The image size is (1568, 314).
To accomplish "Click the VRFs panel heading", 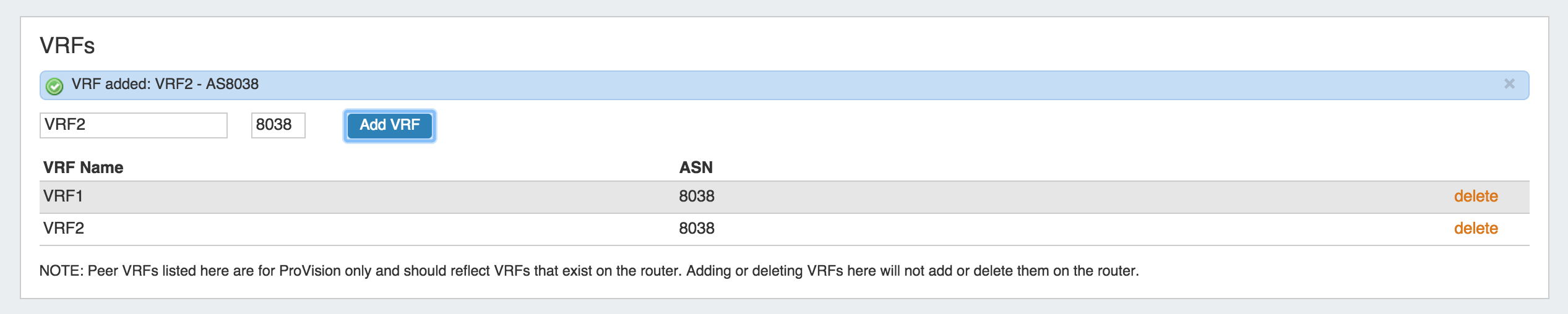I will coord(67,46).
